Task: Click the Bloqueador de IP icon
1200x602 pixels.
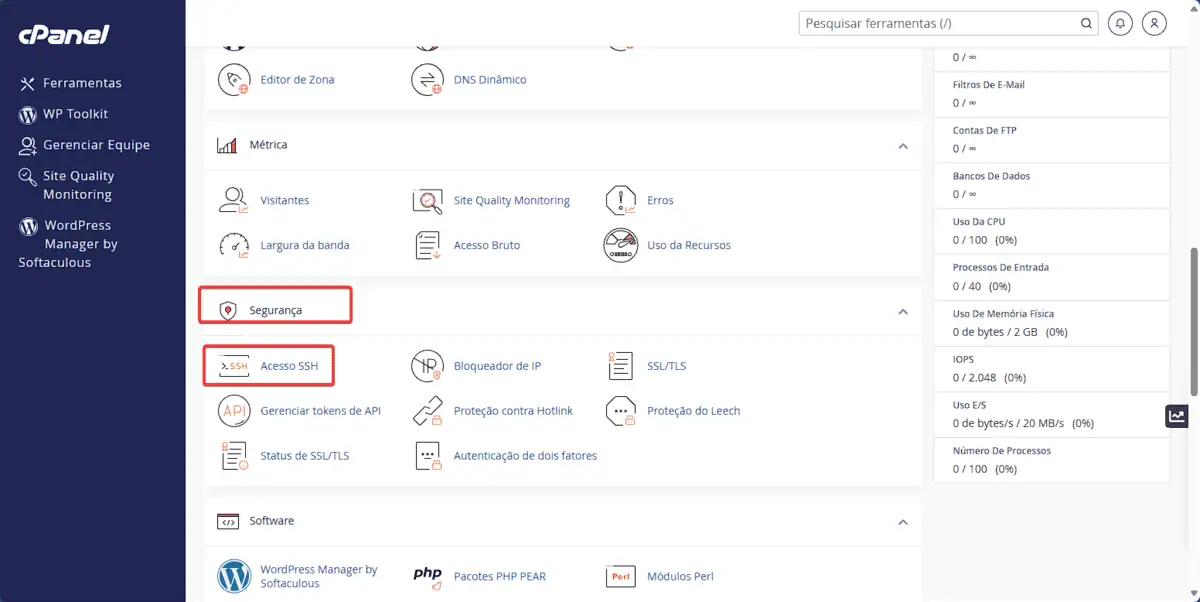Action: click(x=427, y=366)
